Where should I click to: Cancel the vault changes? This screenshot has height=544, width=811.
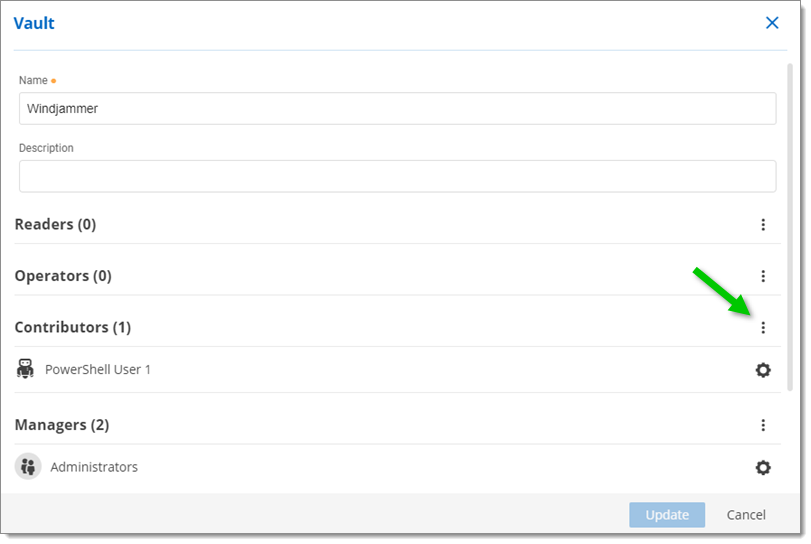click(746, 515)
